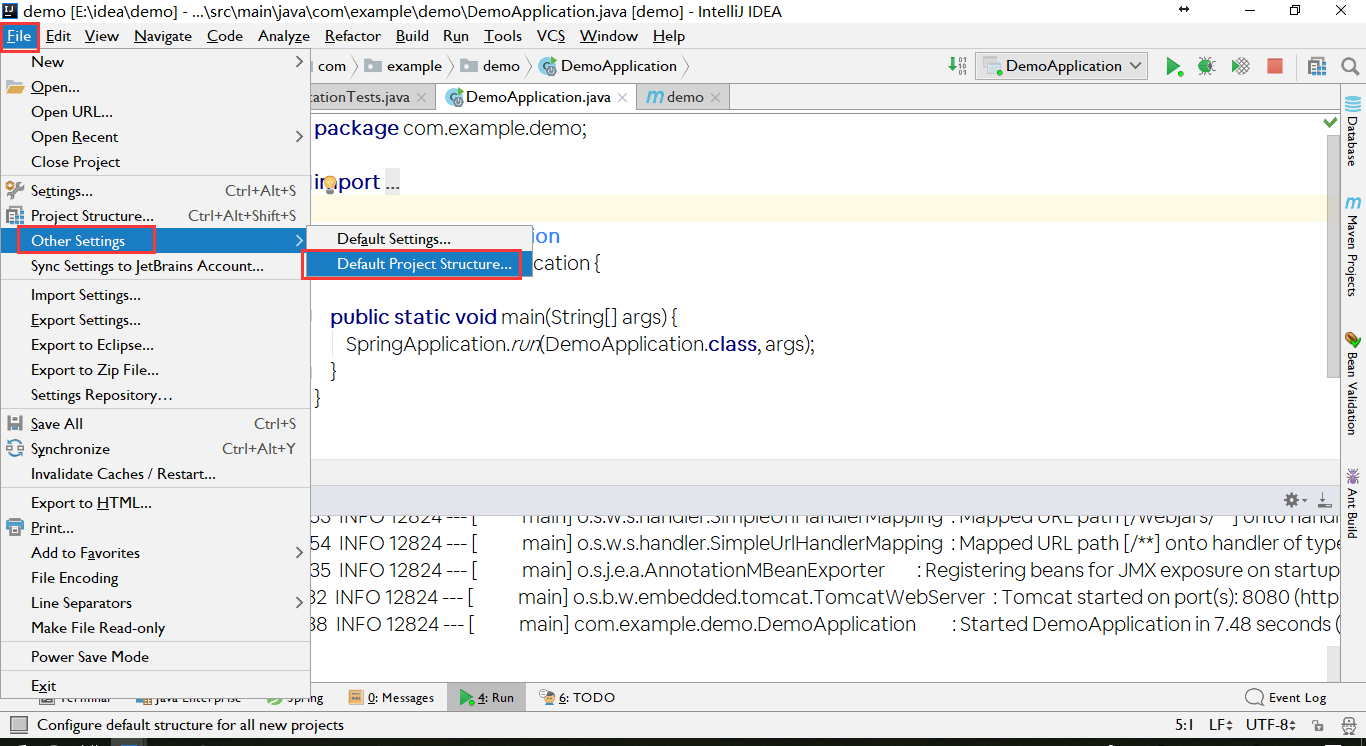Close the demo maven tab
Viewport: 1366px width, 746px height.
(x=715, y=97)
